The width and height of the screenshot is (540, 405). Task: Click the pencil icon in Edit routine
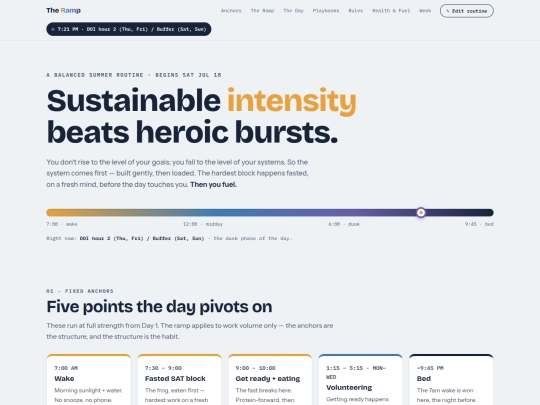(x=448, y=11)
